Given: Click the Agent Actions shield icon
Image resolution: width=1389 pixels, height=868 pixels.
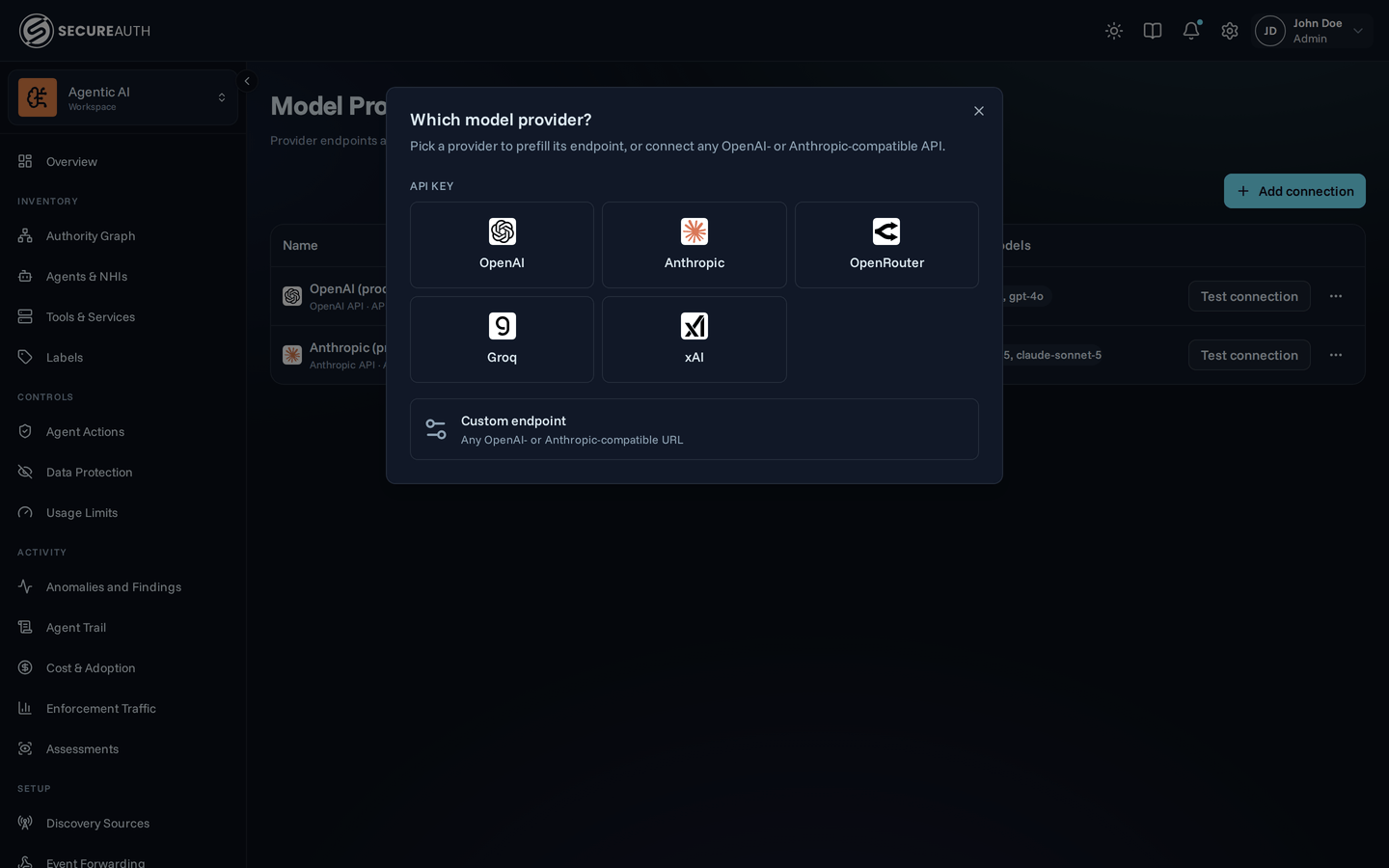Looking at the screenshot, I should 25,431.
